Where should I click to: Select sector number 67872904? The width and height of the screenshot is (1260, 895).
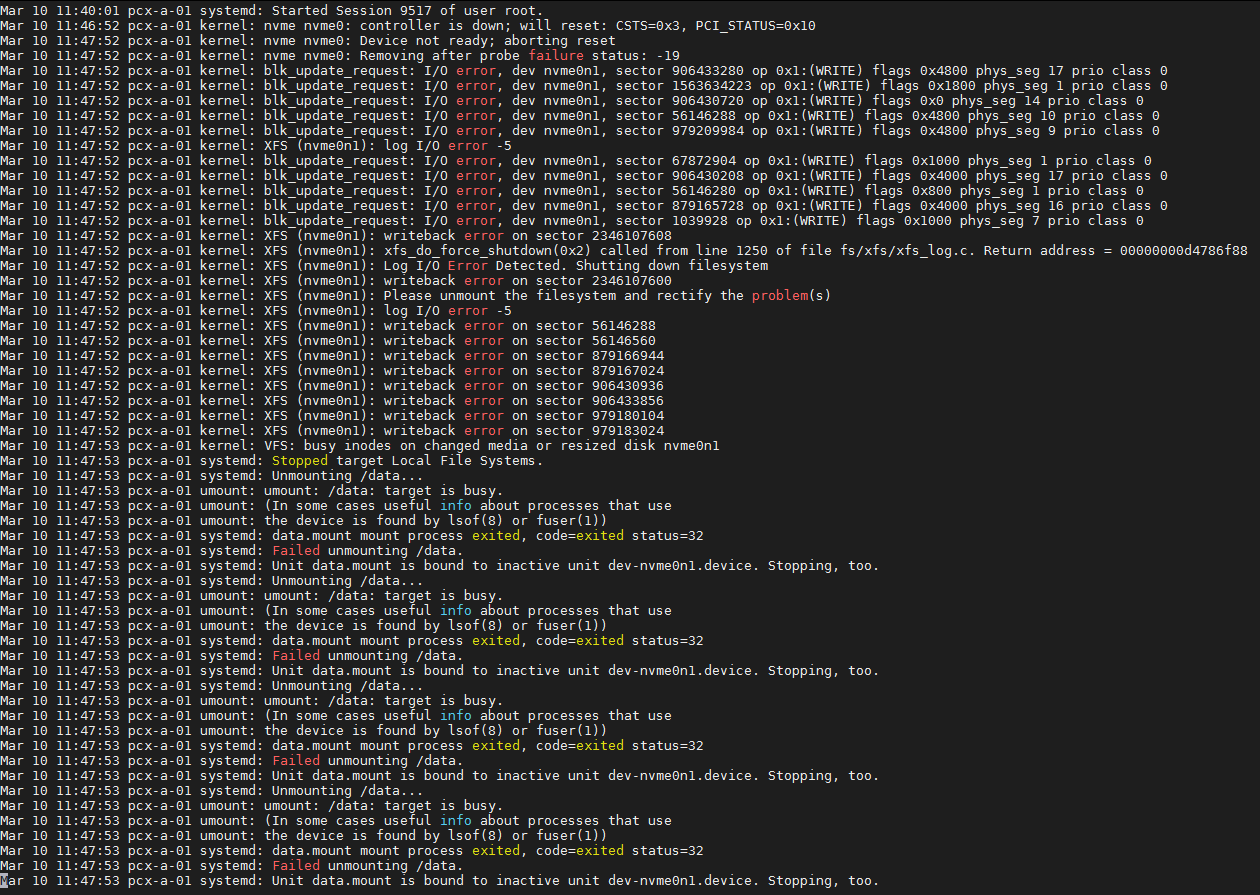point(704,160)
